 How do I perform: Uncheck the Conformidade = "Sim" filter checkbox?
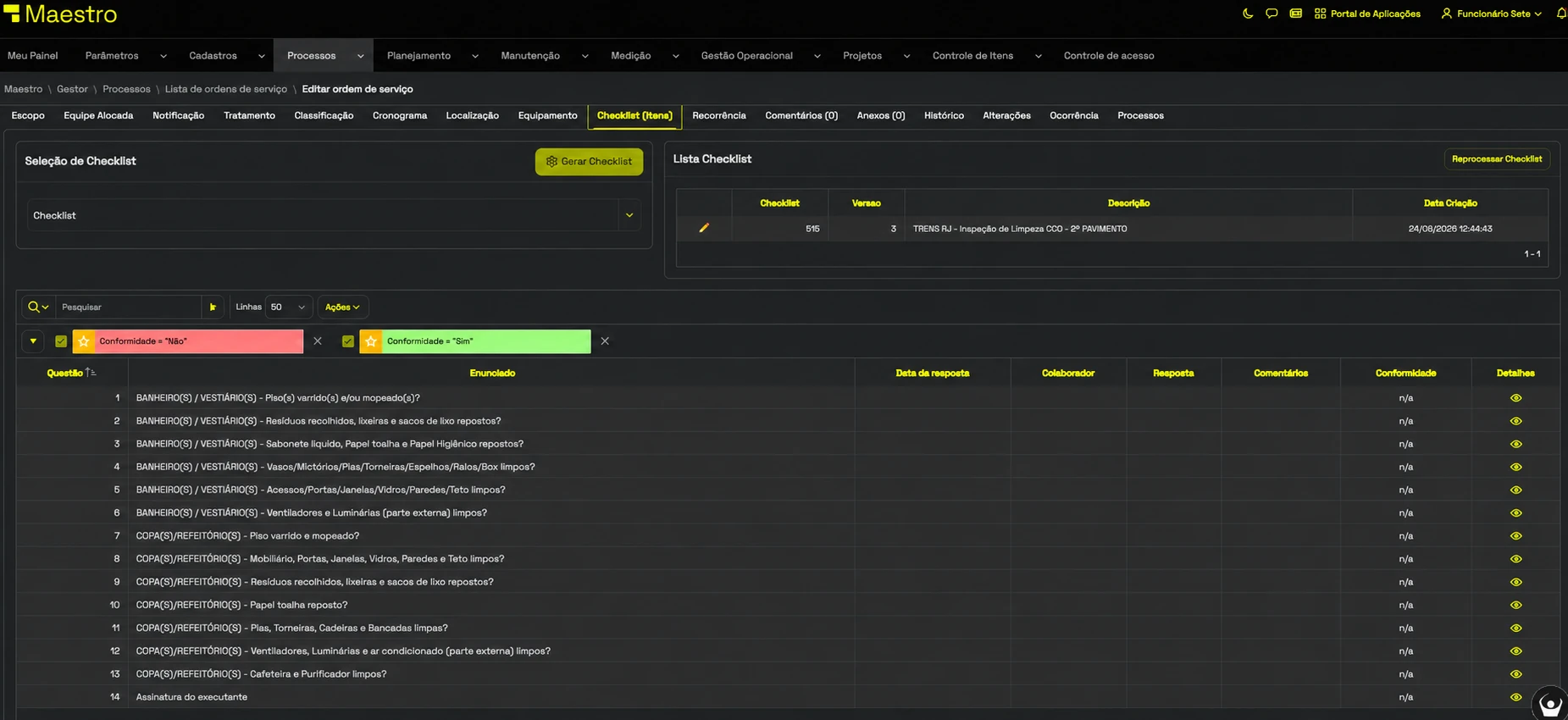(348, 341)
